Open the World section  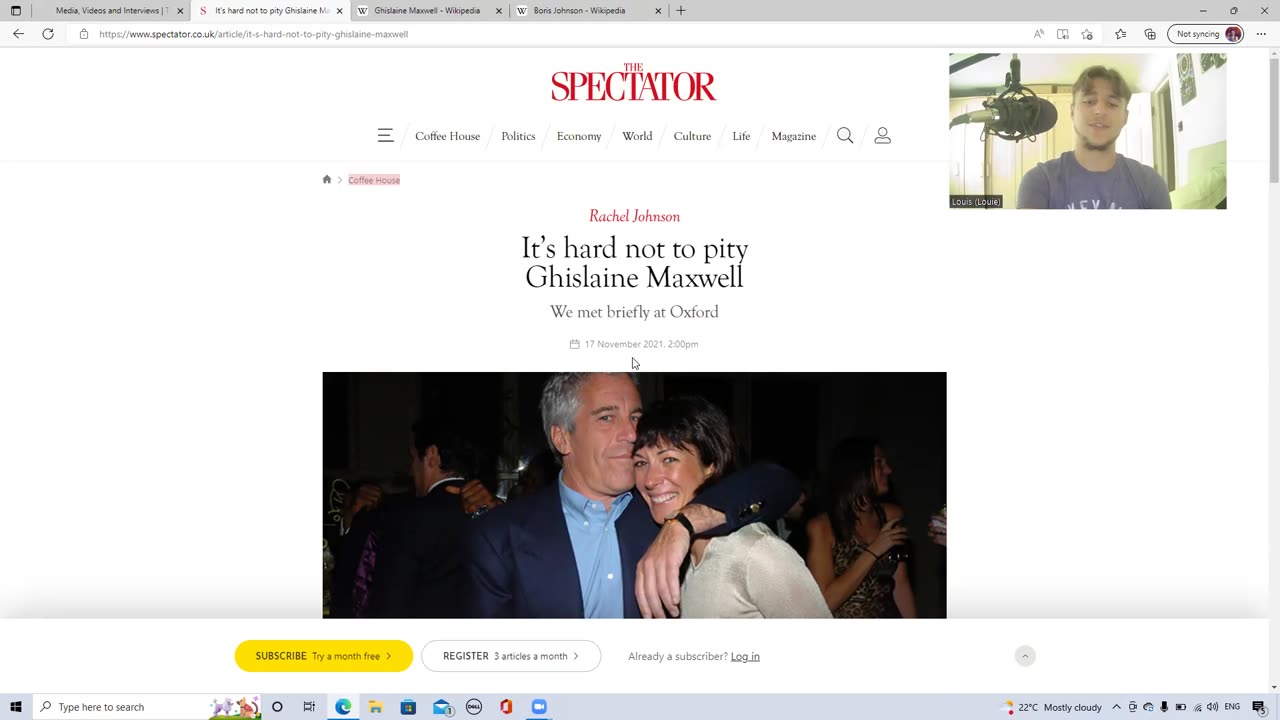pyautogui.click(x=637, y=136)
